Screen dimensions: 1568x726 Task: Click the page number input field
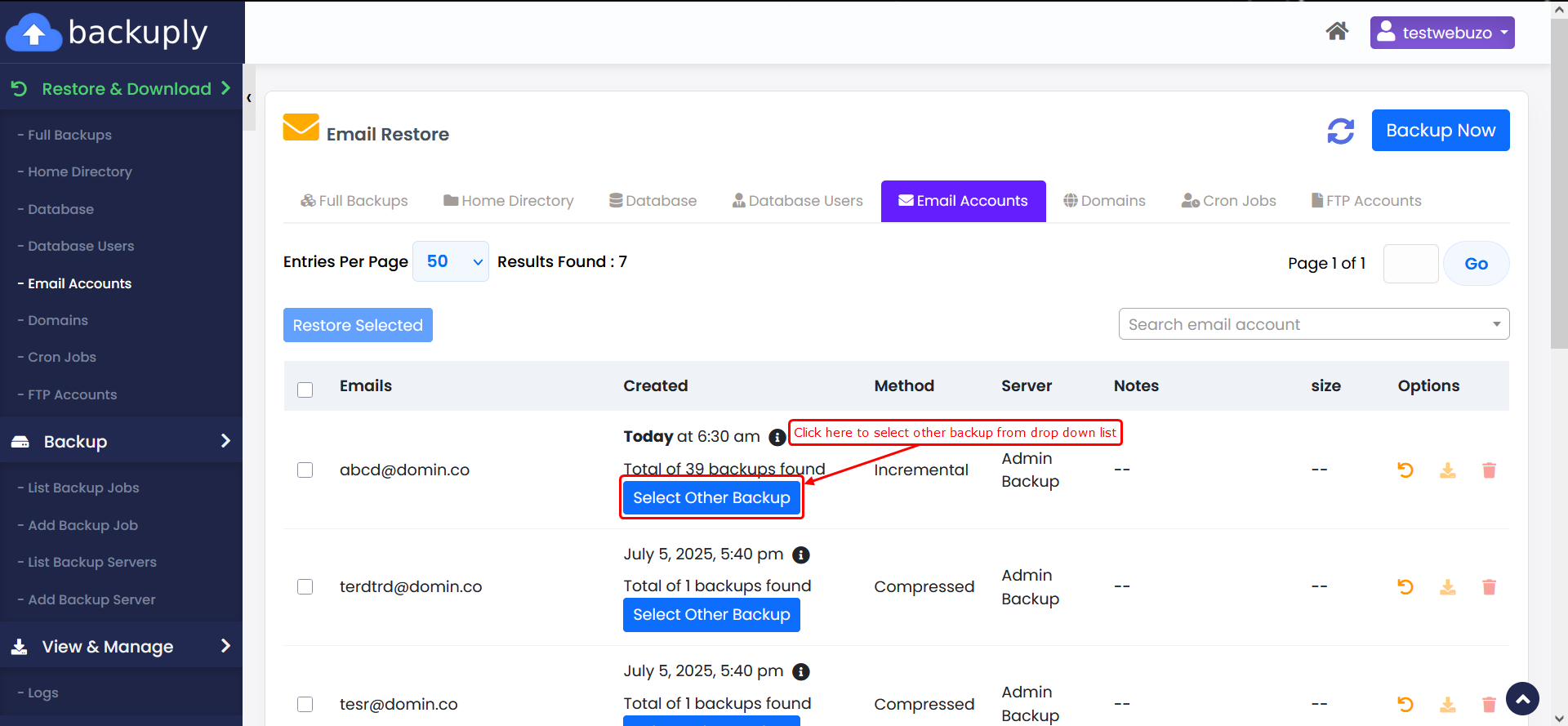[1410, 264]
